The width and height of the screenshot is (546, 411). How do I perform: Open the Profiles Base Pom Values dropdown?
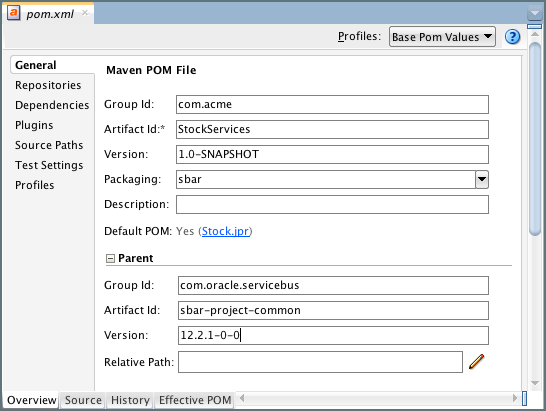(442, 37)
